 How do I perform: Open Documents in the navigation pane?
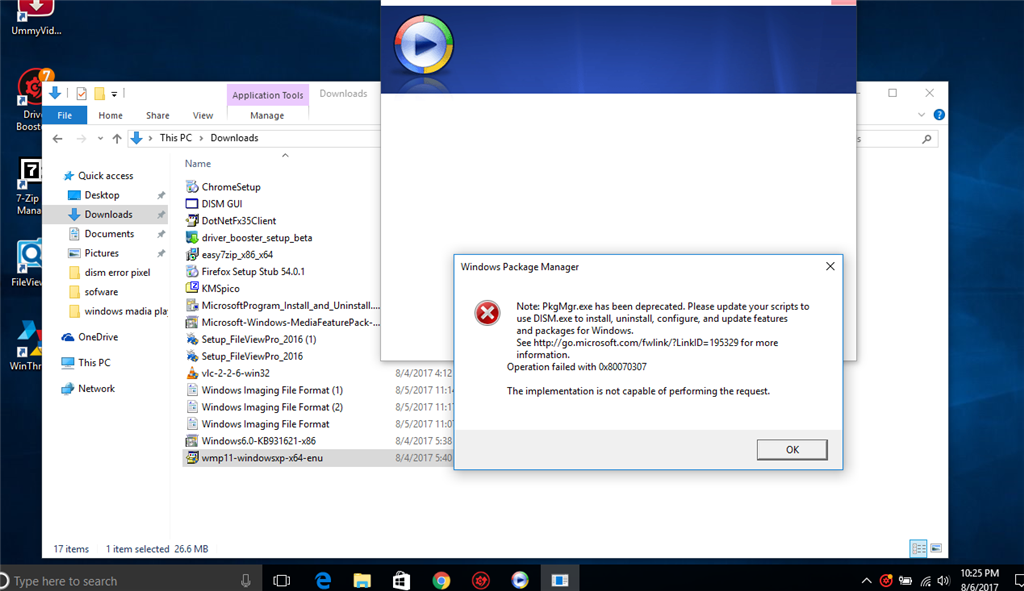[109, 234]
